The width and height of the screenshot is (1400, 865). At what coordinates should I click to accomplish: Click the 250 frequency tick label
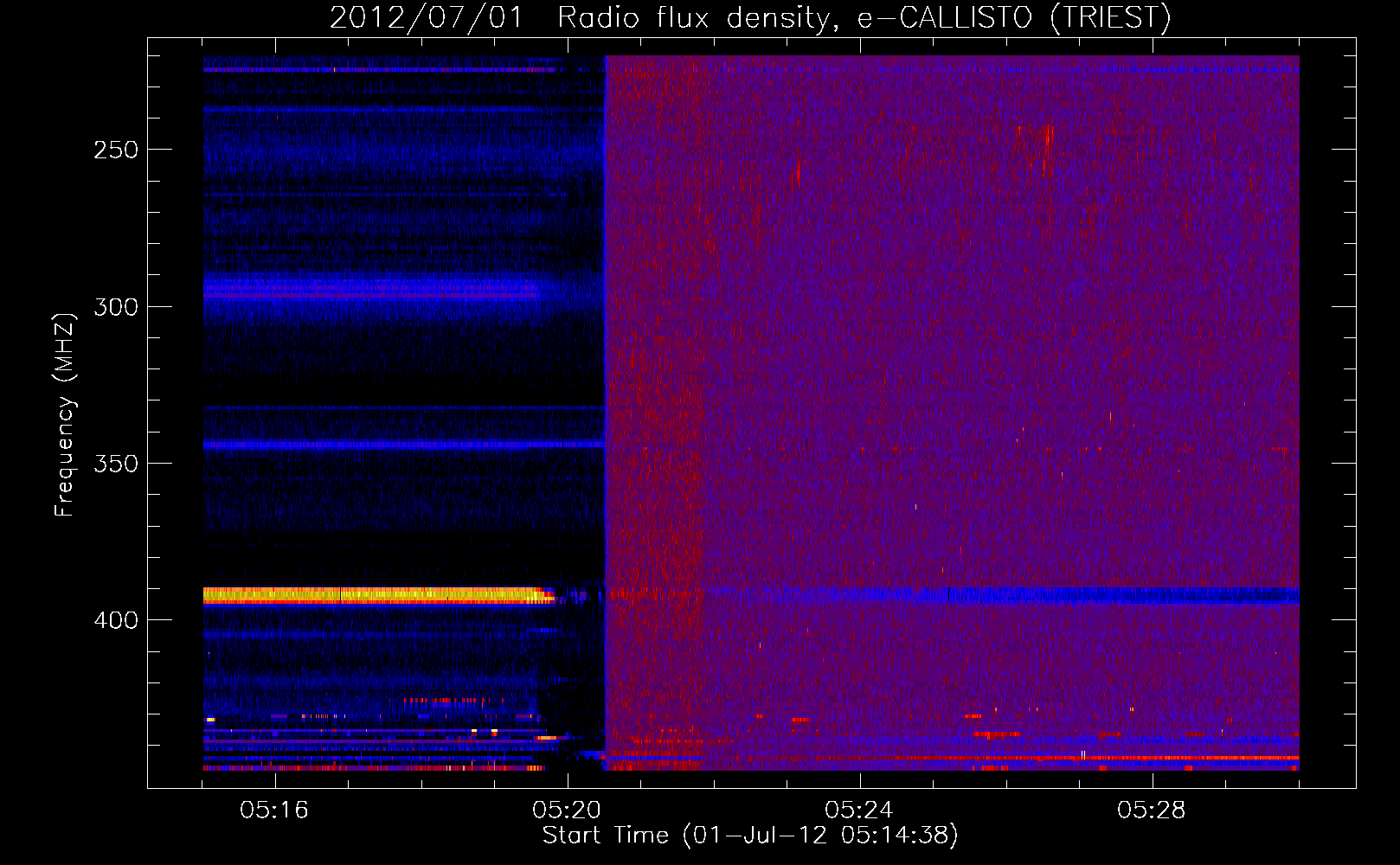[x=116, y=150]
